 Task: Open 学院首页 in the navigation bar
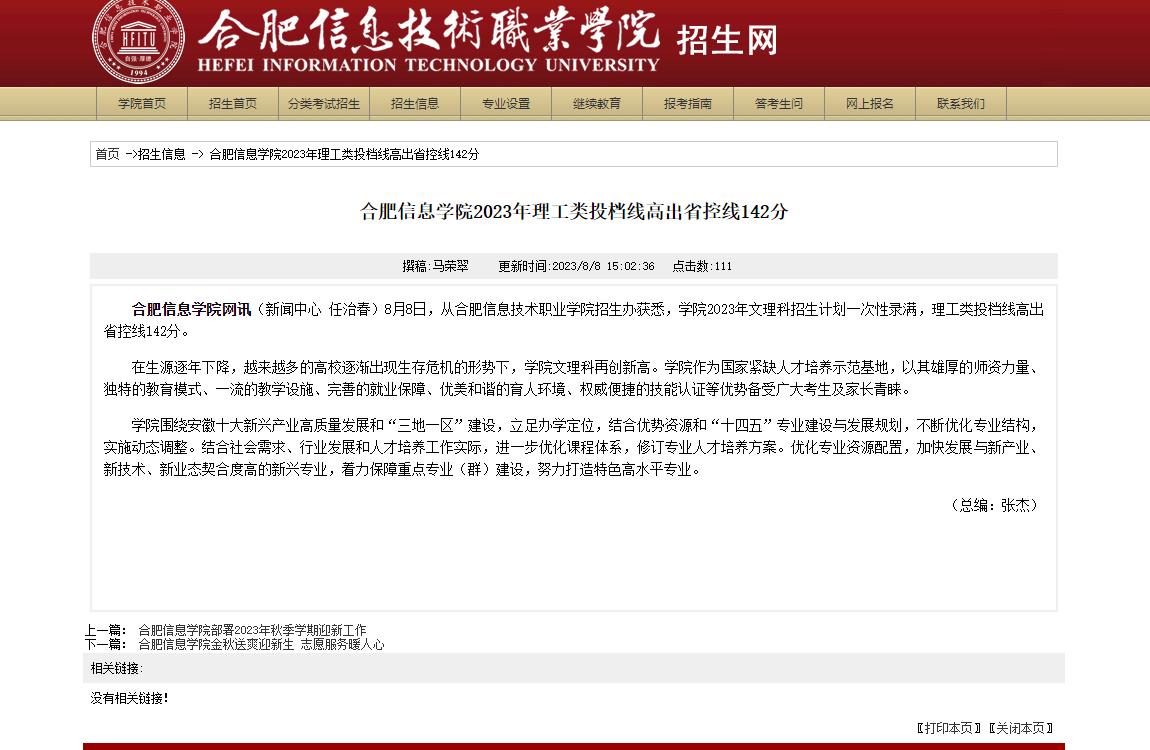pos(142,103)
